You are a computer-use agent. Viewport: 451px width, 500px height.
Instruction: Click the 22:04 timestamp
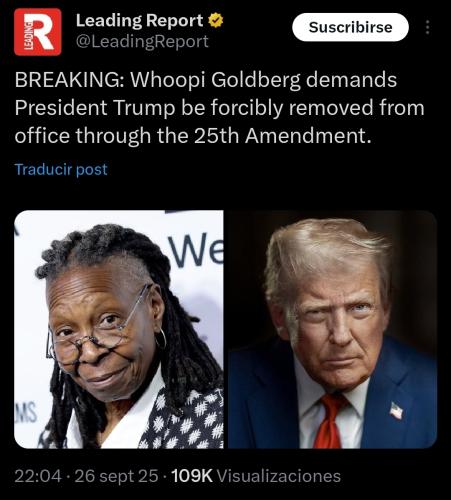[x=38, y=476]
